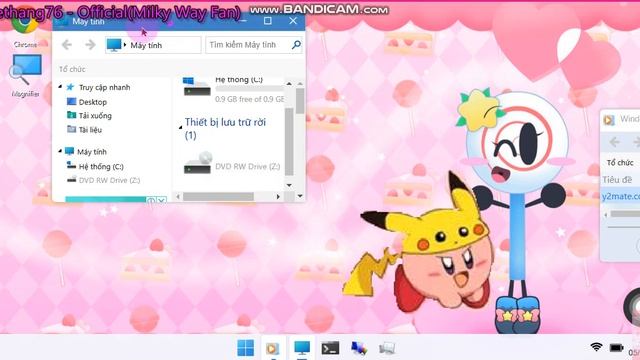This screenshot has height=360, width=640.
Task: Minimize the Máy tính window
Action: click(x=243, y=20)
